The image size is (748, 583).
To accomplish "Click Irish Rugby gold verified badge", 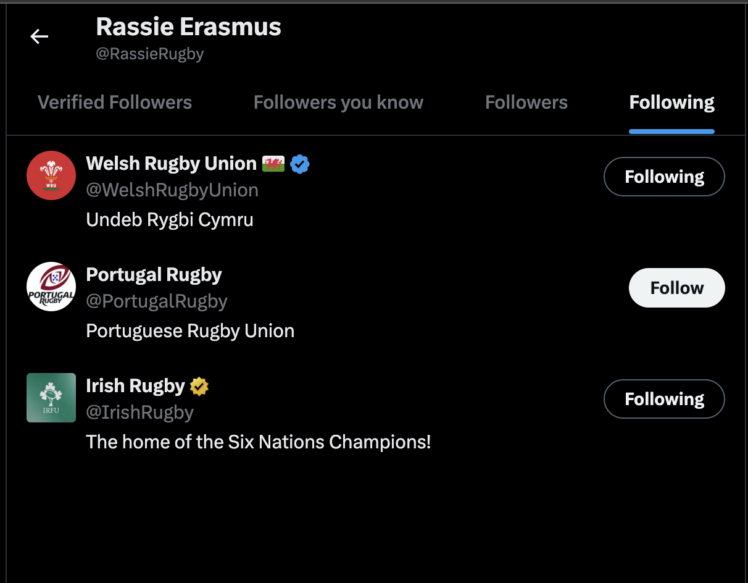I will tap(199, 386).
